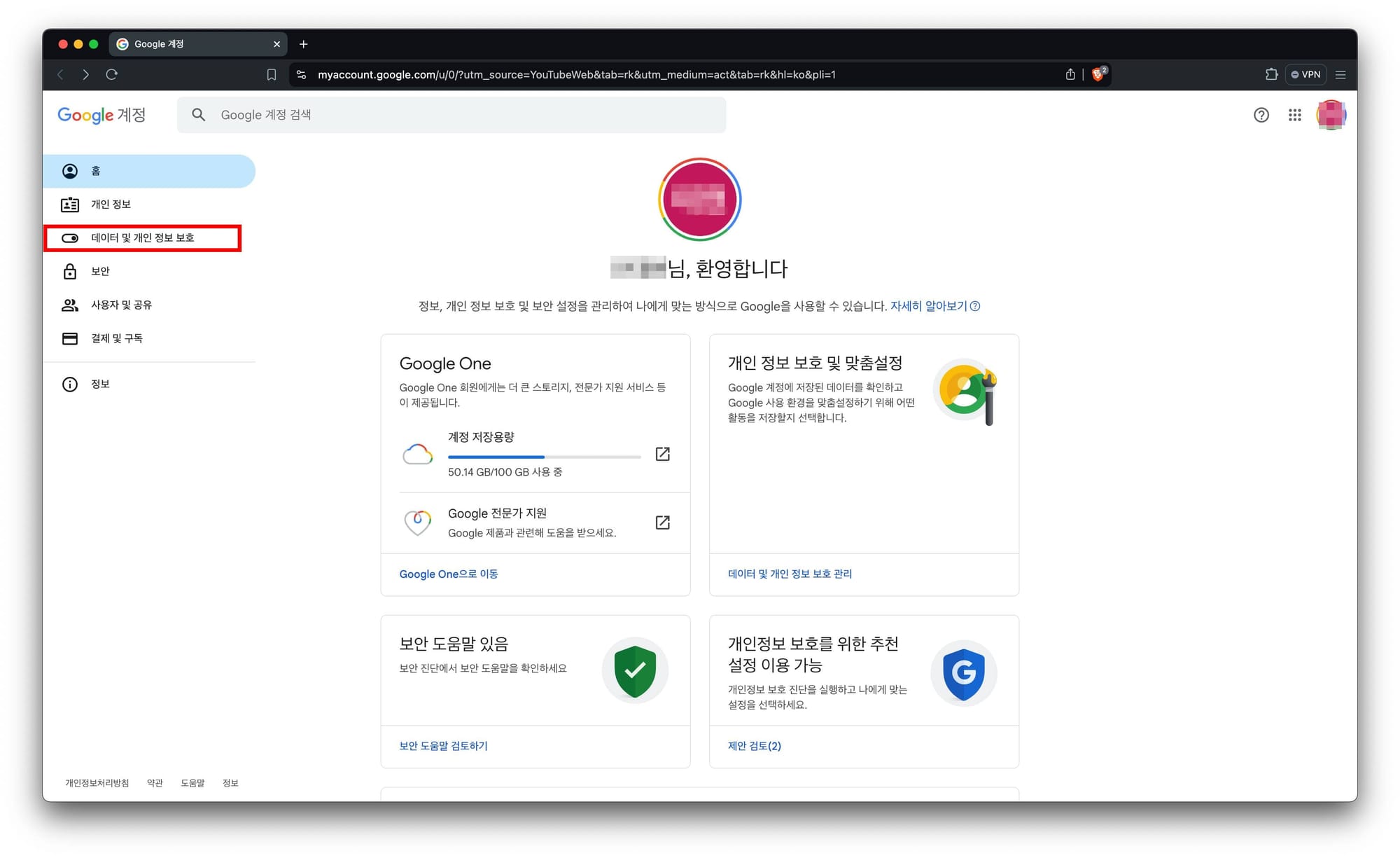Reload the page with refresh icon
This screenshot has width=1400, height=858.
[111, 74]
